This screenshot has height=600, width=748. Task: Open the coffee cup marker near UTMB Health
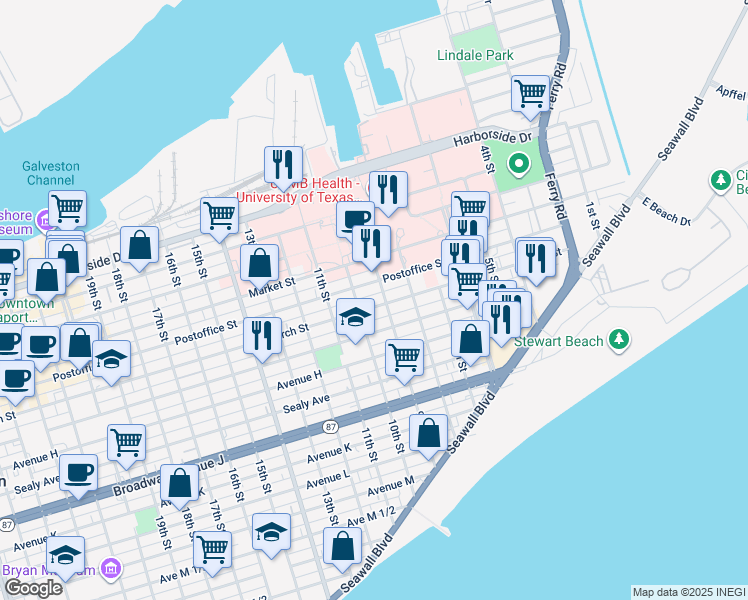click(x=354, y=219)
